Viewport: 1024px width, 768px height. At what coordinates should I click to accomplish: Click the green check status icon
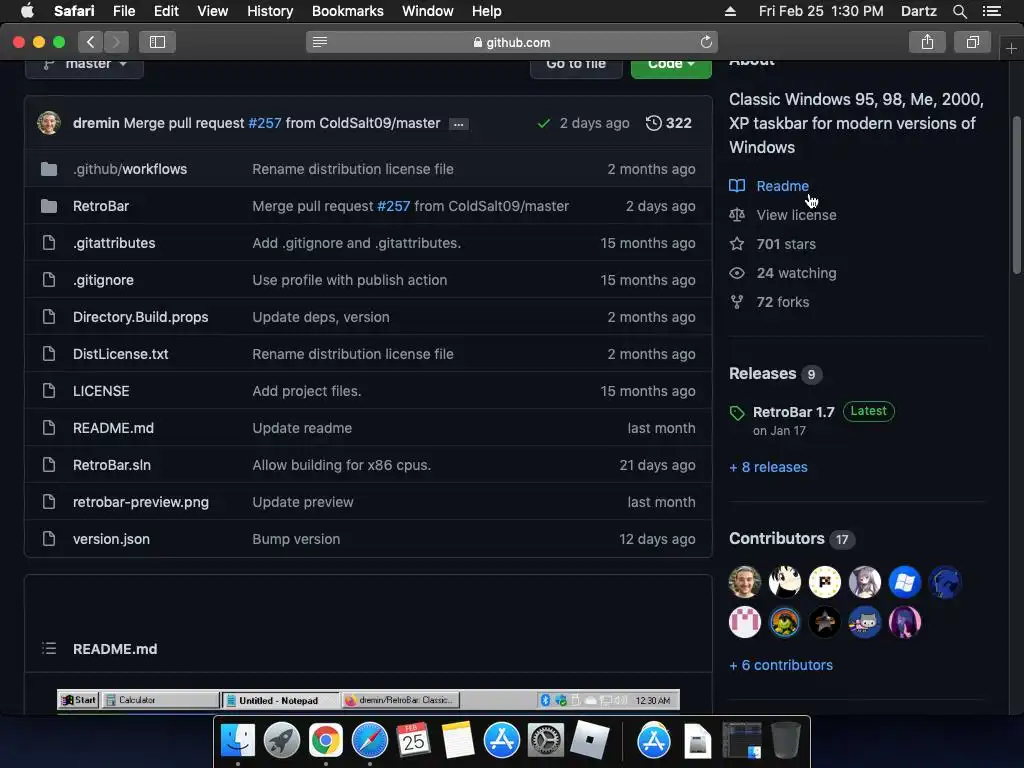[543, 123]
